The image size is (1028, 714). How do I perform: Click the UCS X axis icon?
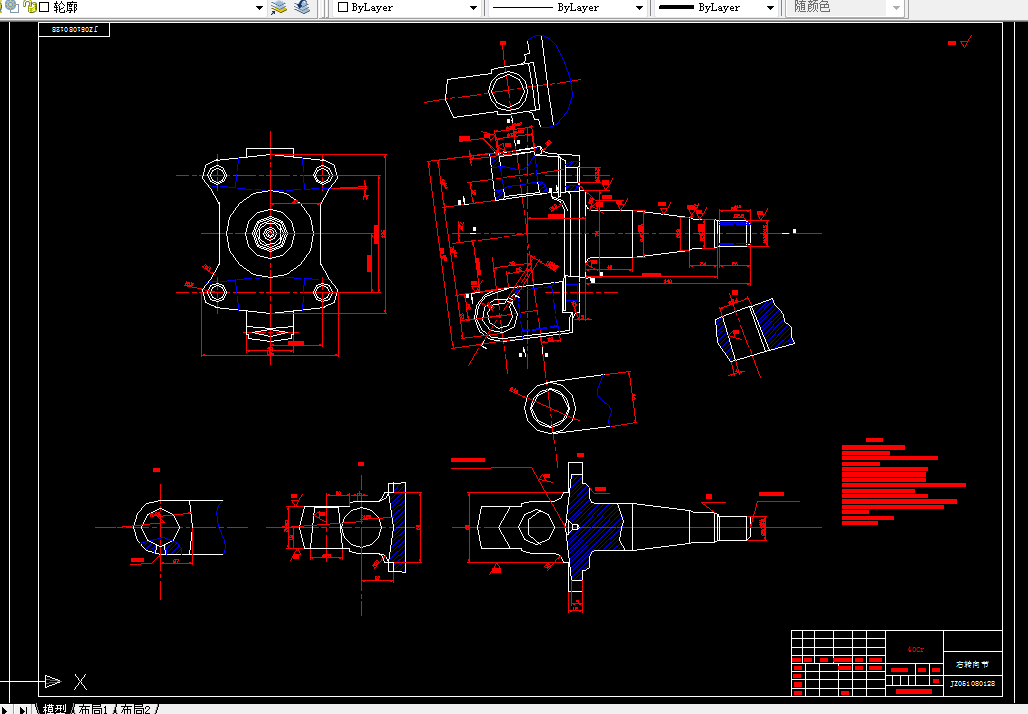tap(80, 682)
